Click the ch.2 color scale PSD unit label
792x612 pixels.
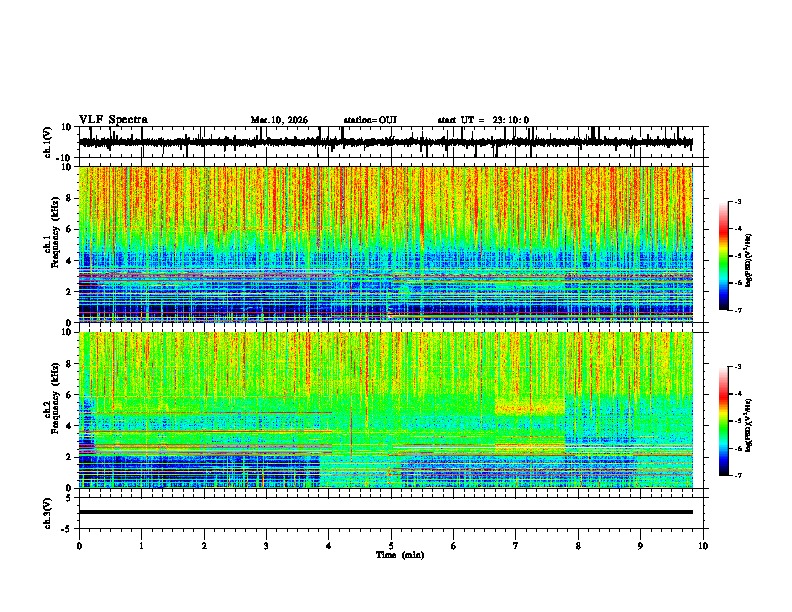click(x=749, y=425)
